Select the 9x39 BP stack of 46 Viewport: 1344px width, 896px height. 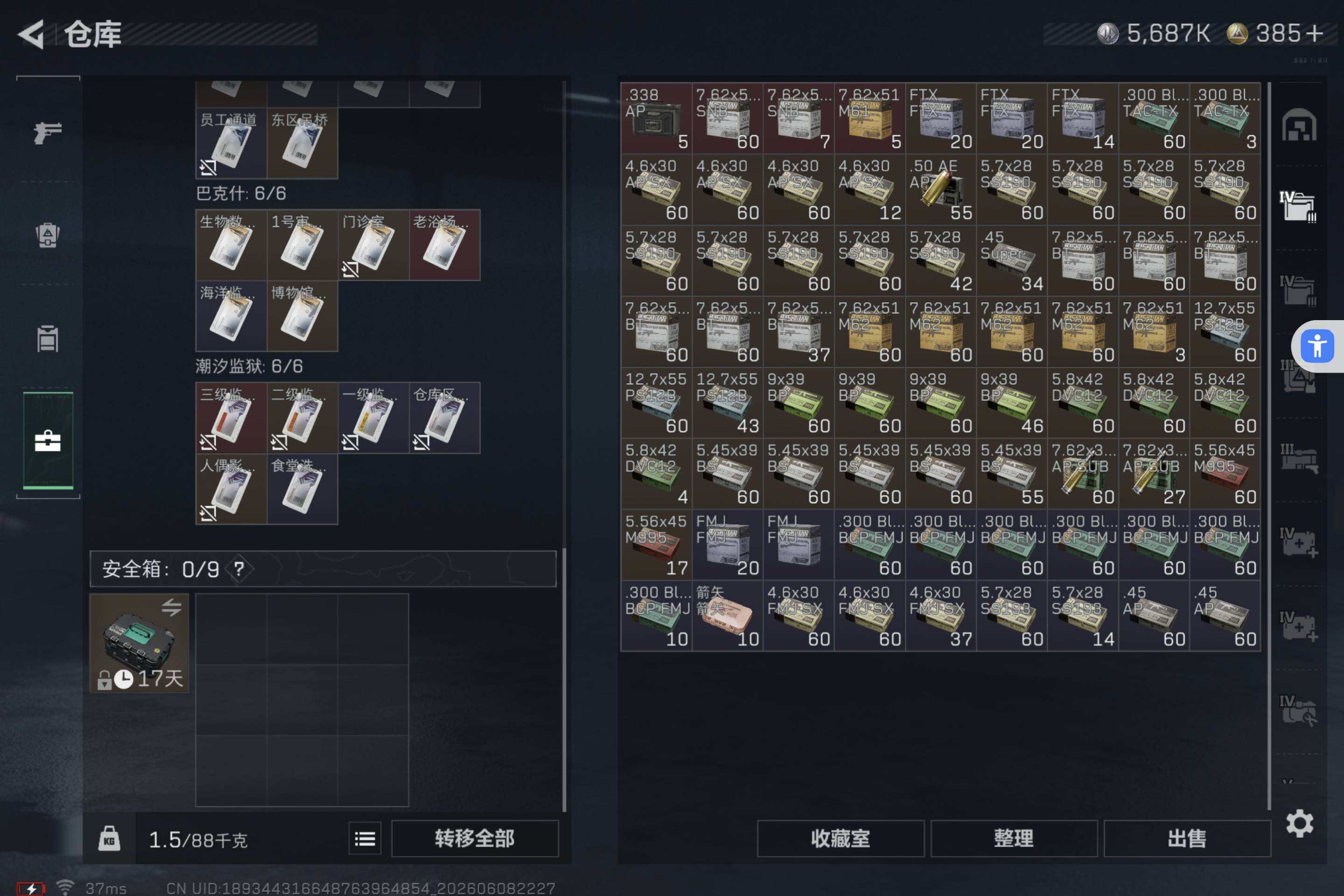click(x=1012, y=402)
